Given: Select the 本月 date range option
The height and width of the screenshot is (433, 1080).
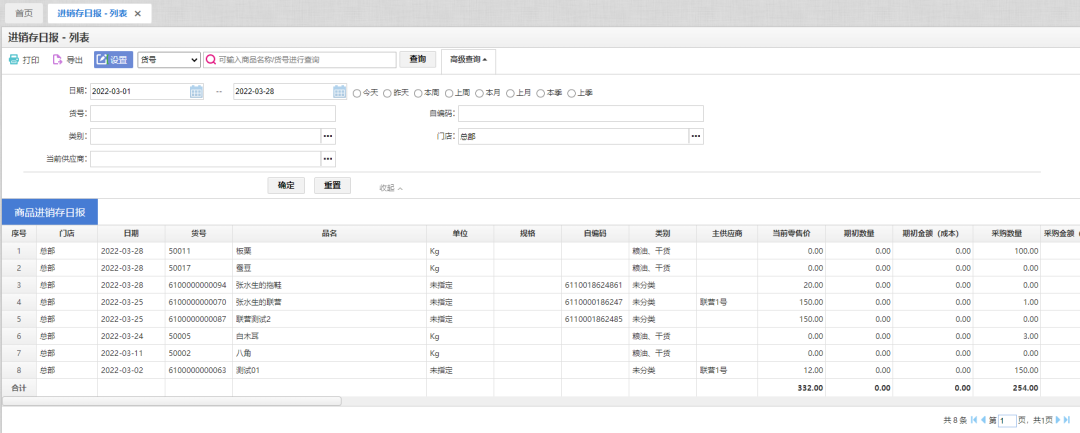Looking at the screenshot, I should pyautogui.click(x=480, y=93).
